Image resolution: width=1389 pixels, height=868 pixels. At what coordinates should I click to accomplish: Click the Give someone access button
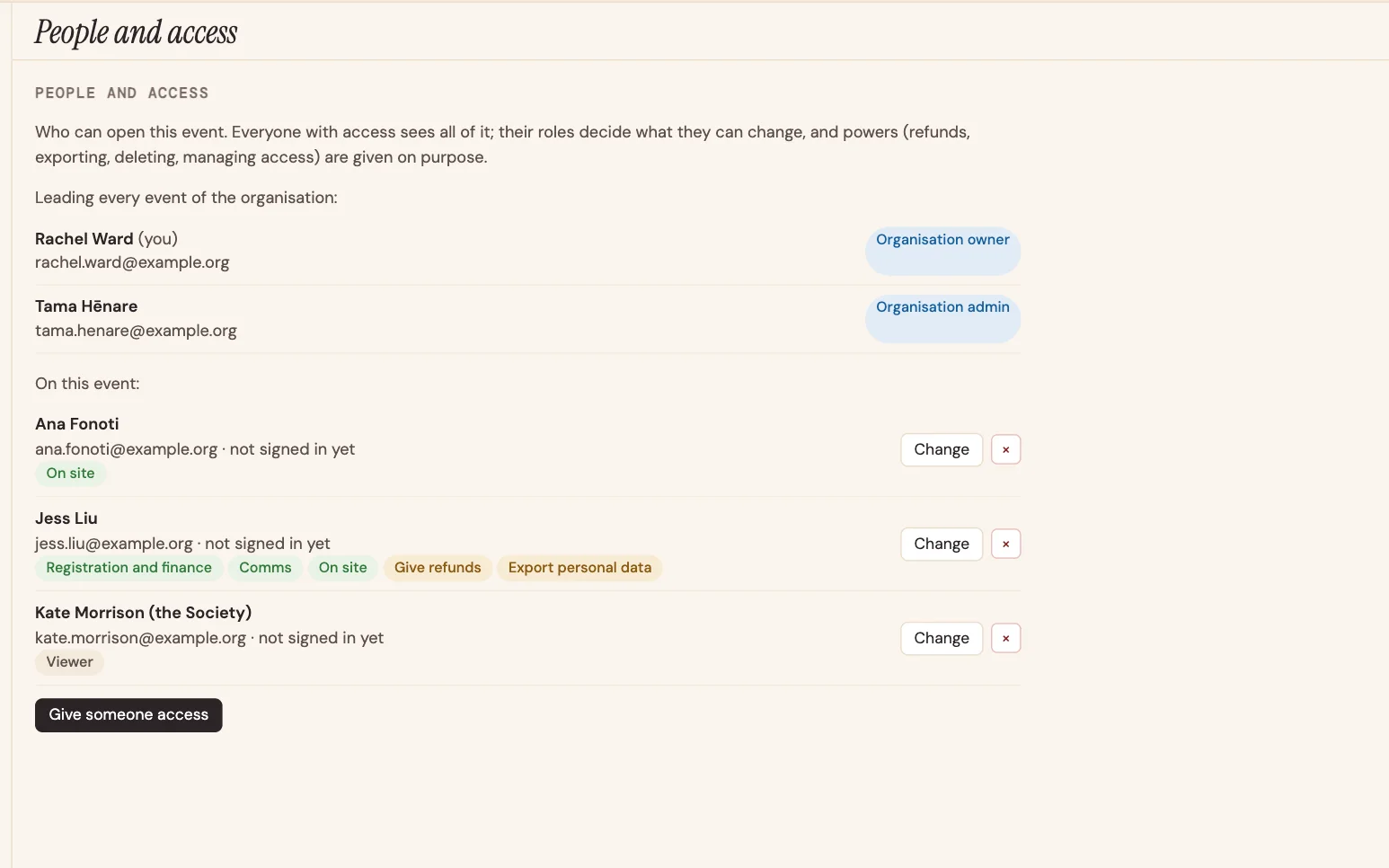128,715
